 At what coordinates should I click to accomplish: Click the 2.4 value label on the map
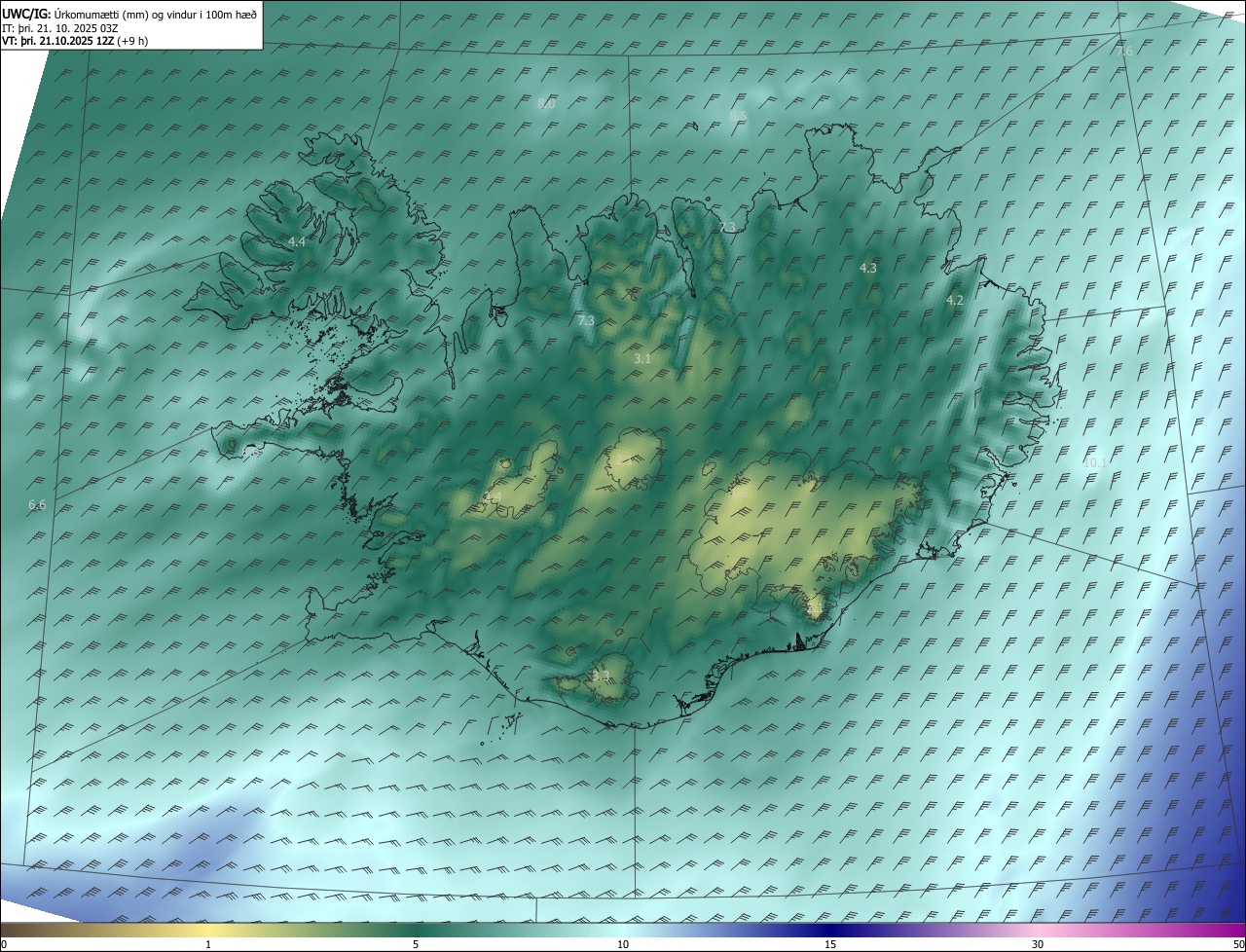point(494,498)
